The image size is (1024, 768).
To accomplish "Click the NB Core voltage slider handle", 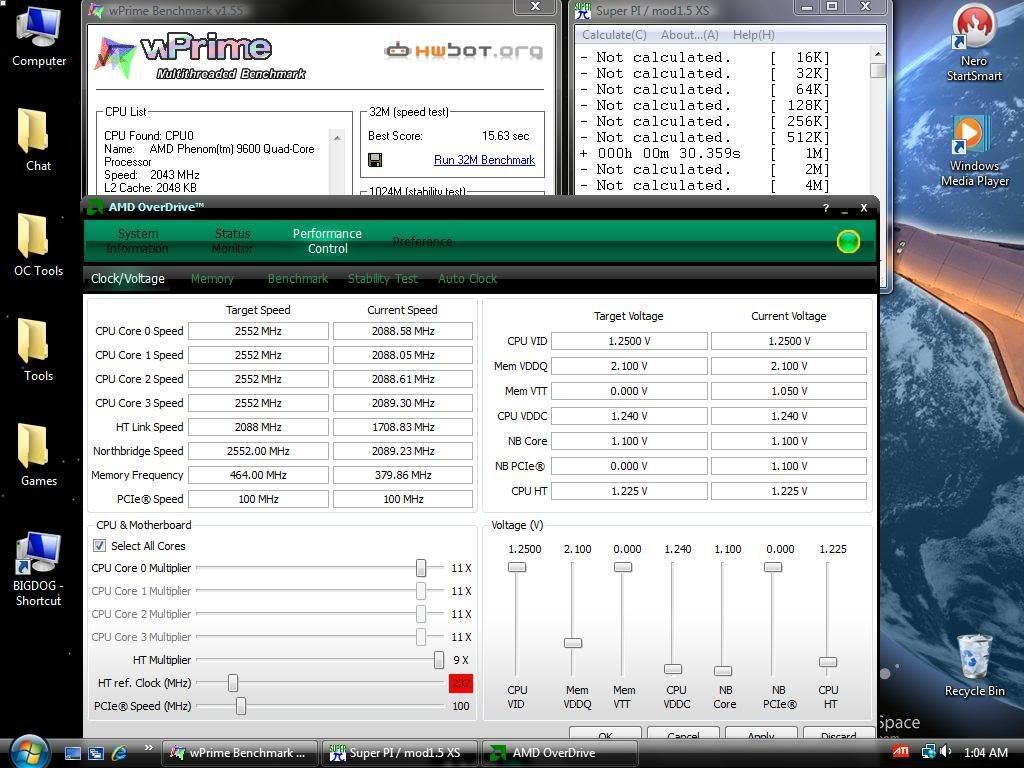I will [x=723, y=671].
